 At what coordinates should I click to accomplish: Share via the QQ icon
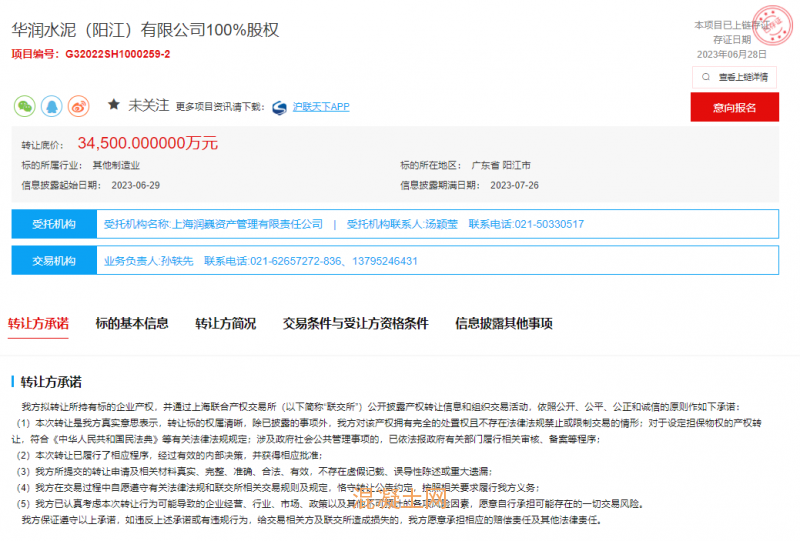[51, 105]
